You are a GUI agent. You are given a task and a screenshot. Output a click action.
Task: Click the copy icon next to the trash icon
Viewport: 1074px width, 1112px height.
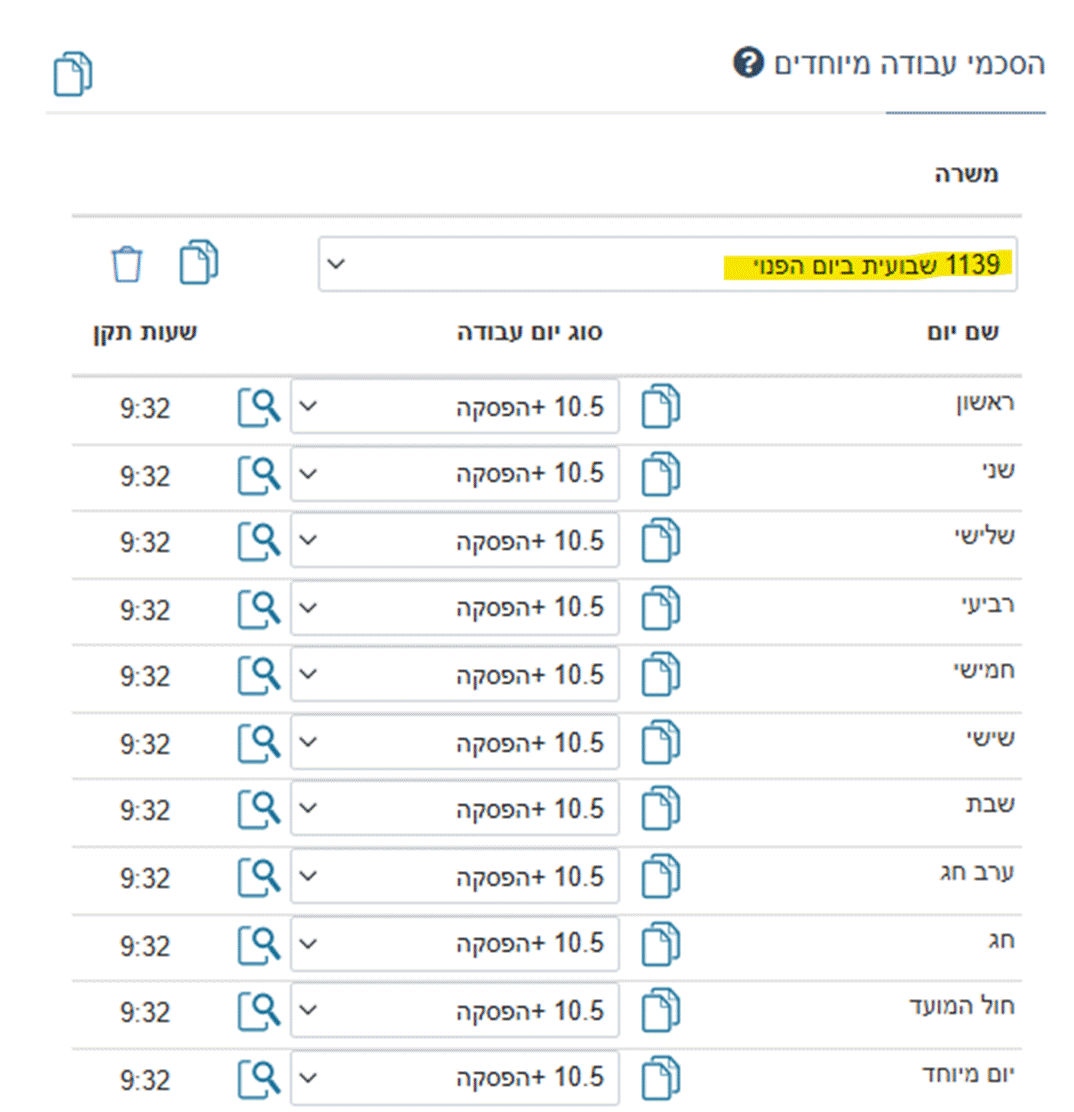click(198, 263)
